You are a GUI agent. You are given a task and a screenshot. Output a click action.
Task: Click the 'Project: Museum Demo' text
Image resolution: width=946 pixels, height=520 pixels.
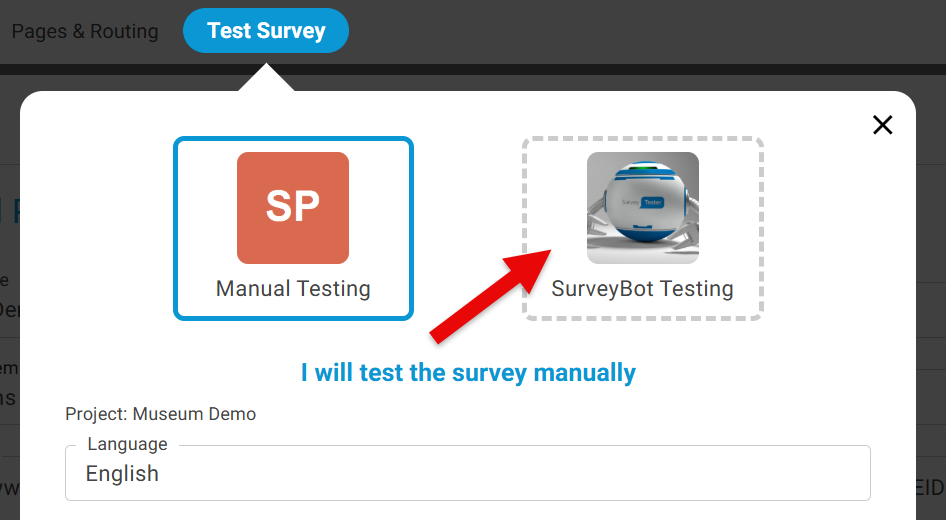[x=160, y=414]
